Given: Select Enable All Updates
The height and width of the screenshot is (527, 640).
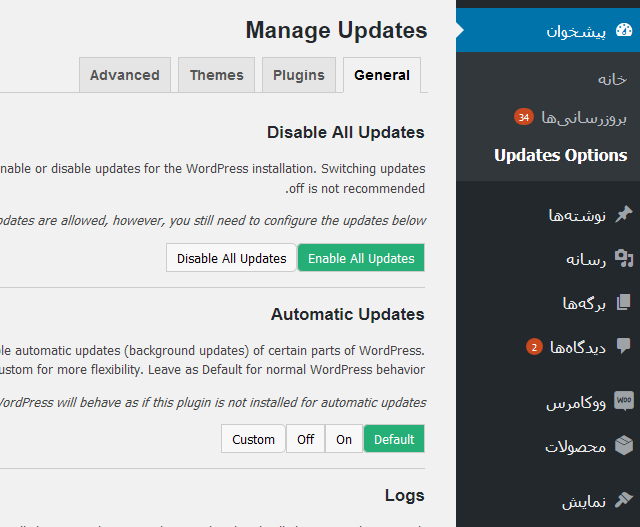Looking at the screenshot, I should pos(361,258).
